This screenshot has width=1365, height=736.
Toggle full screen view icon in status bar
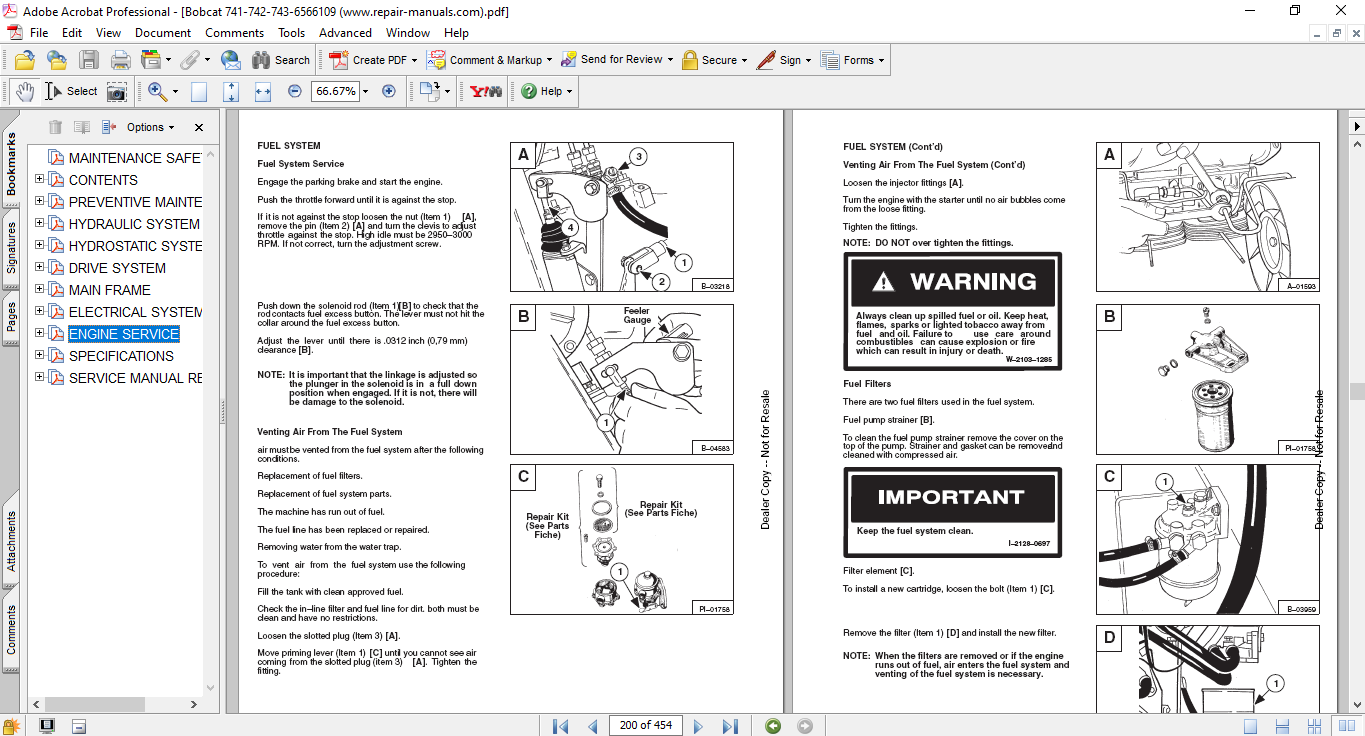tap(46, 726)
